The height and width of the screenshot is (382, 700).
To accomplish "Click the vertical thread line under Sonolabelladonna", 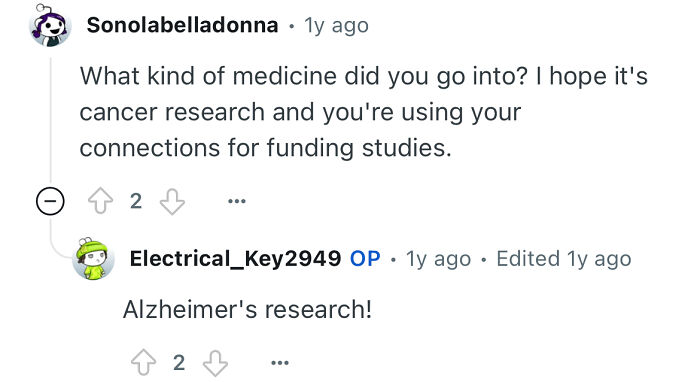I will click(50, 118).
